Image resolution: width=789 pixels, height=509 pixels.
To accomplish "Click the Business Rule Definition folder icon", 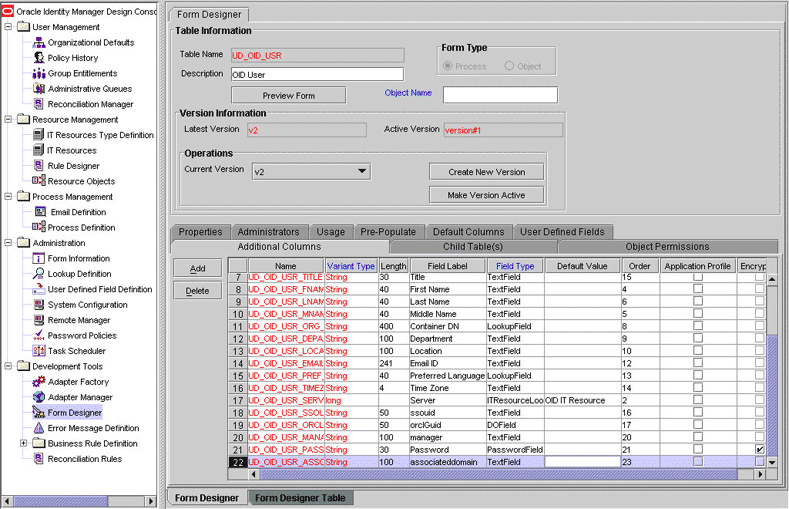I will click(x=39, y=443).
